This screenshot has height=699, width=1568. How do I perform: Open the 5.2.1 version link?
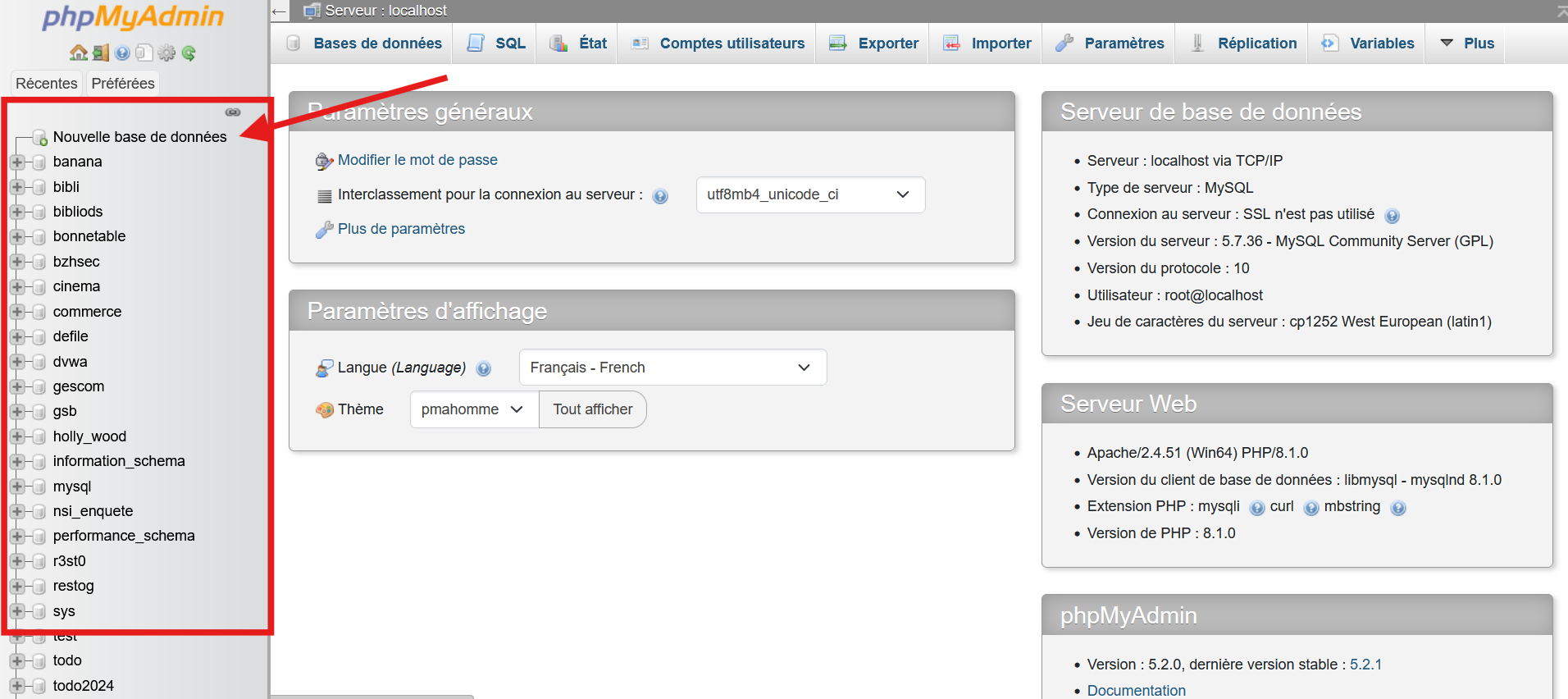coord(1365,665)
